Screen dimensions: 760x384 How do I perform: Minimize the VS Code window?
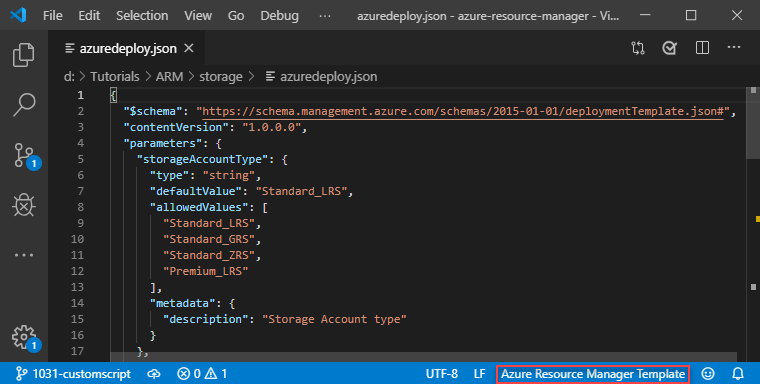pyautogui.click(x=645, y=16)
